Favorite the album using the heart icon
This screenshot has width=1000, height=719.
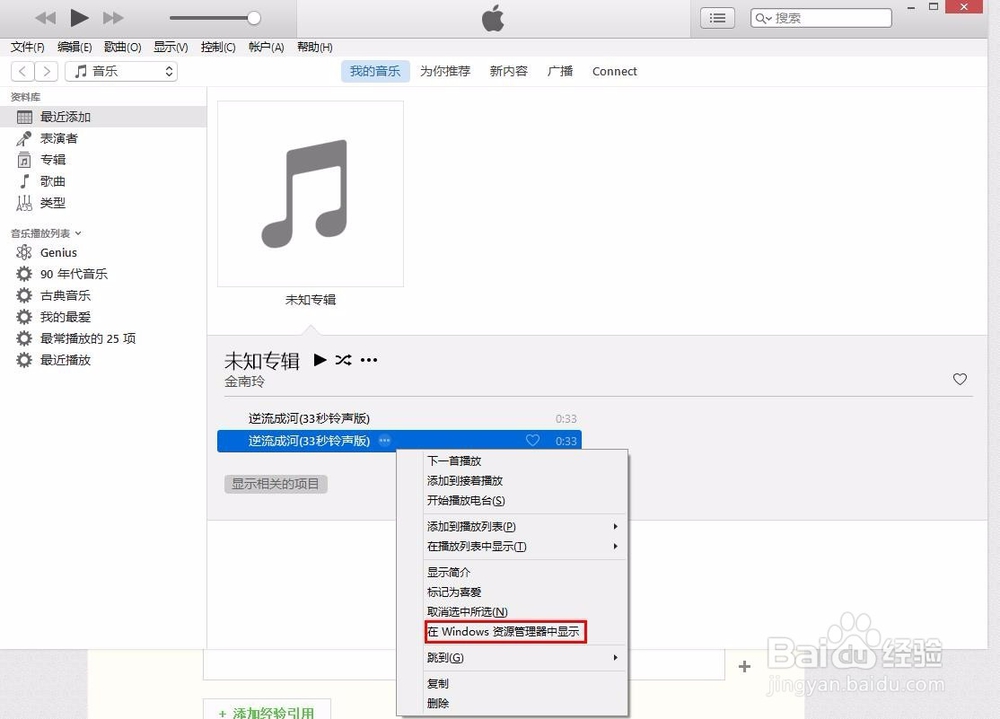click(960, 379)
